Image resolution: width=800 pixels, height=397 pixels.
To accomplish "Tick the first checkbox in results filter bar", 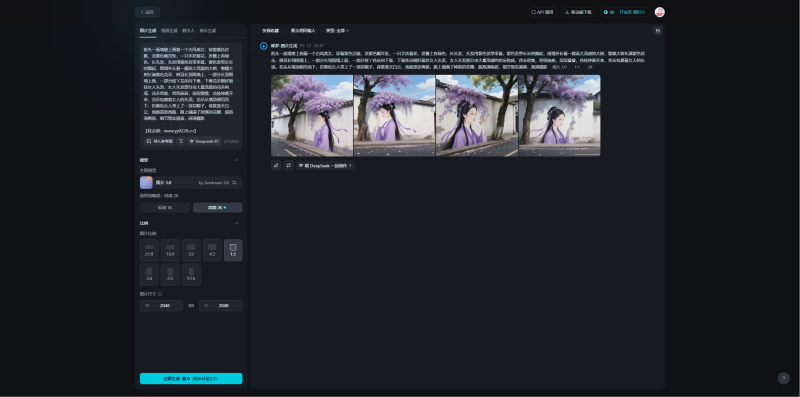I will 258,31.
